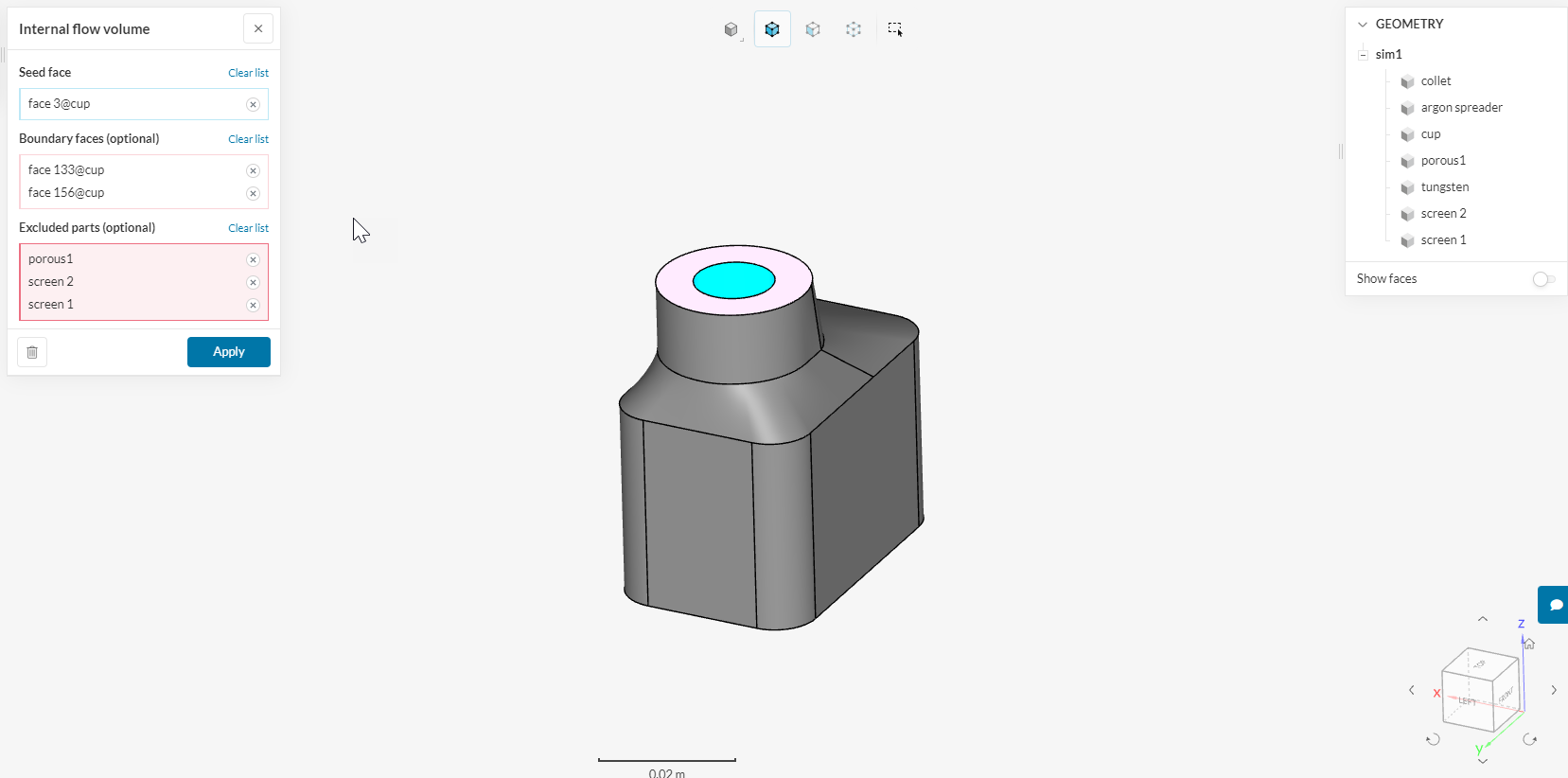
Task: Select the argon spreader part
Action: [1461, 108]
